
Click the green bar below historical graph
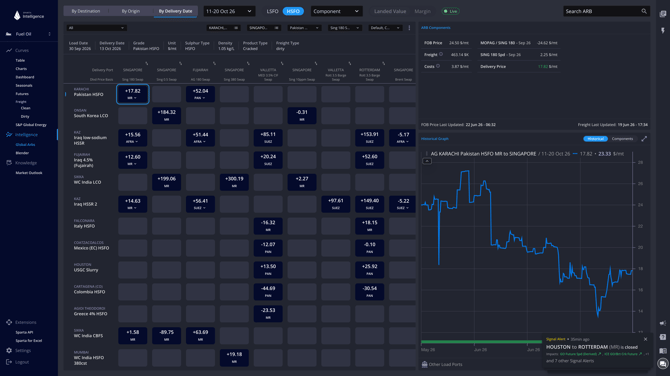(x=482, y=342)
